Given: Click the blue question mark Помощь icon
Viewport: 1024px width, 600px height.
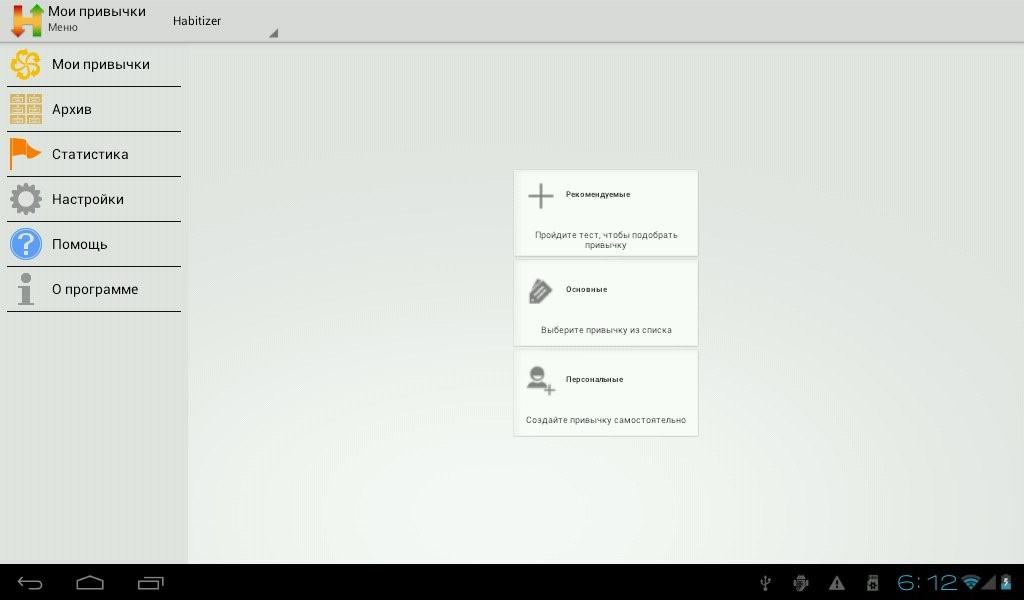Looking at the screenshot, I should tap(26, 244).
